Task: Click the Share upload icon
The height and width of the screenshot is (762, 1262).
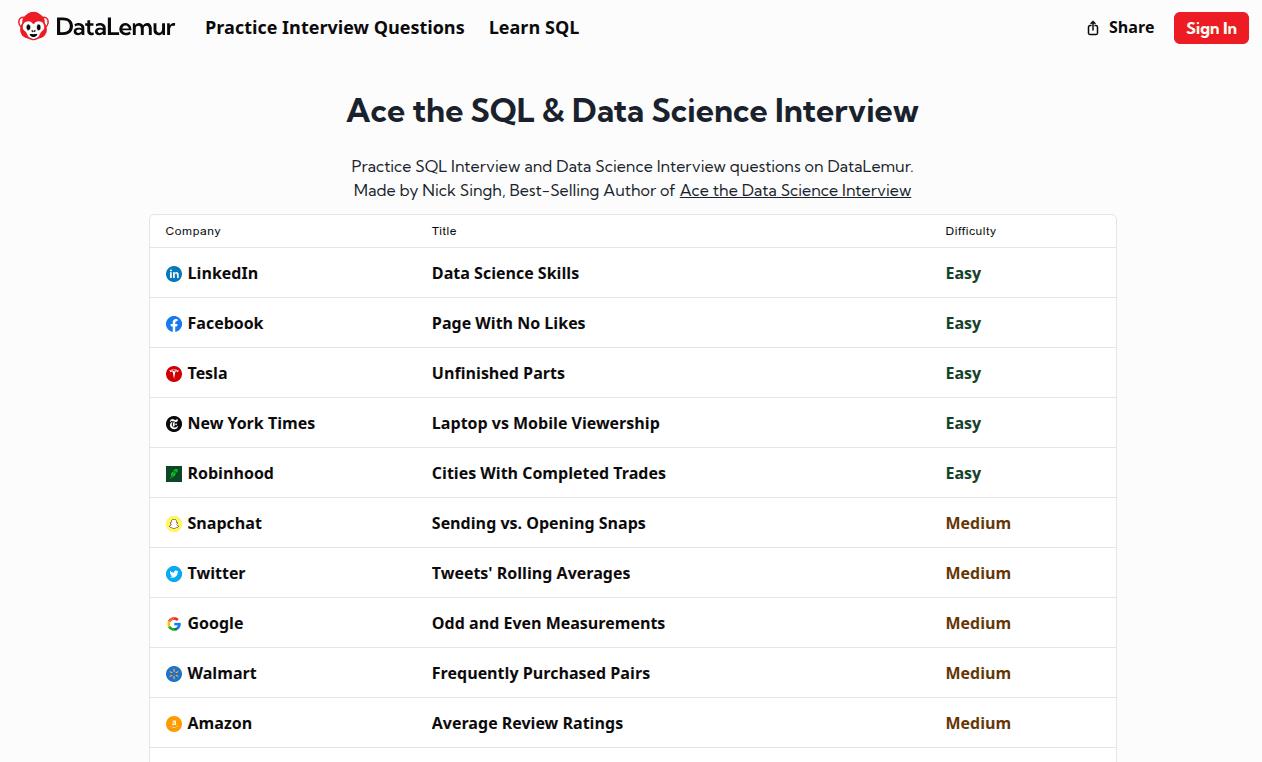Action: tap(1093, 28)
